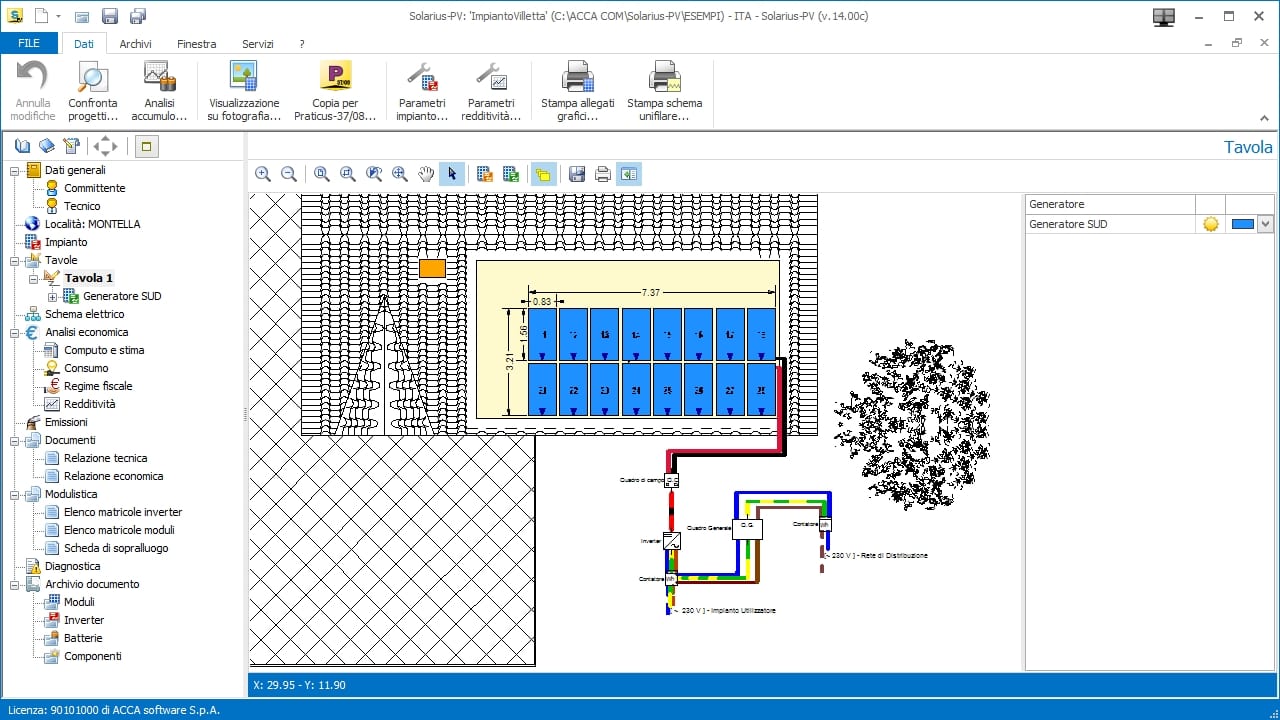1280x720 pixels.
Task: Collapse Modulistica tree node
Action: pyautogui.click(x=16, y=494)
